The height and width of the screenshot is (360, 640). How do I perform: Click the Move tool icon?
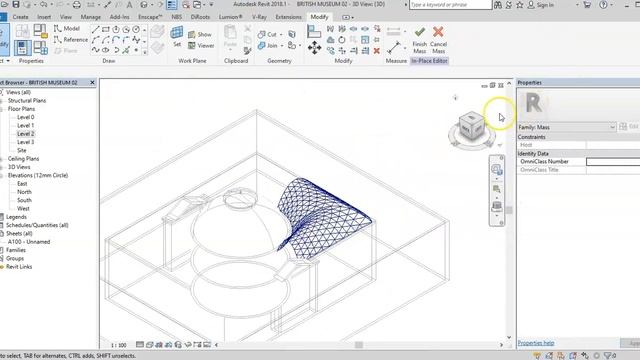pyautogui.click(x=314, y=48)
